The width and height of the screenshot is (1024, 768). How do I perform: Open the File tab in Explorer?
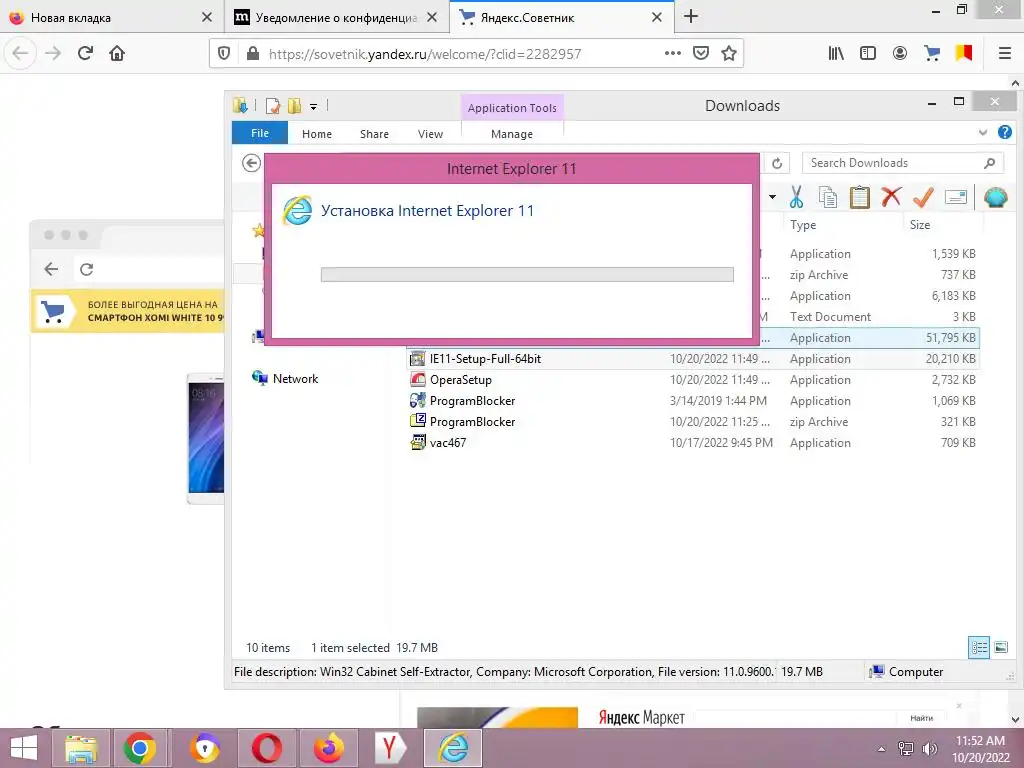pyautogui.click(x=260, y=133)
